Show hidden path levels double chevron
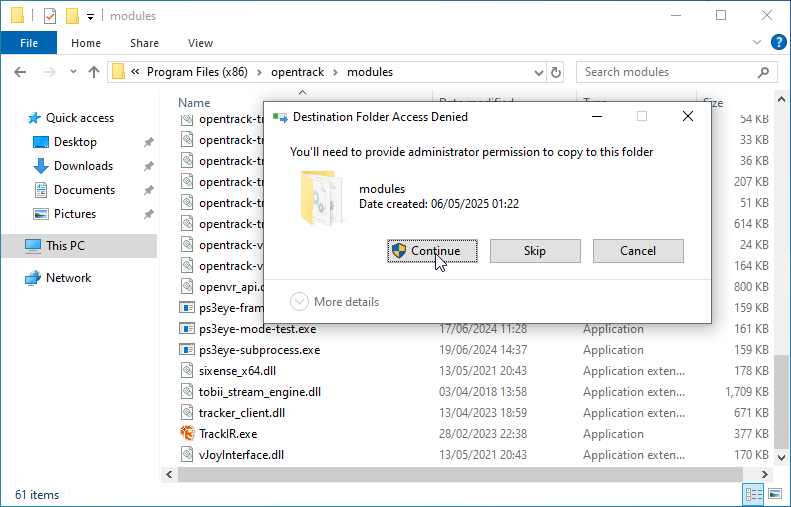Screen dimensions: 791x507 tap(135, 72)
